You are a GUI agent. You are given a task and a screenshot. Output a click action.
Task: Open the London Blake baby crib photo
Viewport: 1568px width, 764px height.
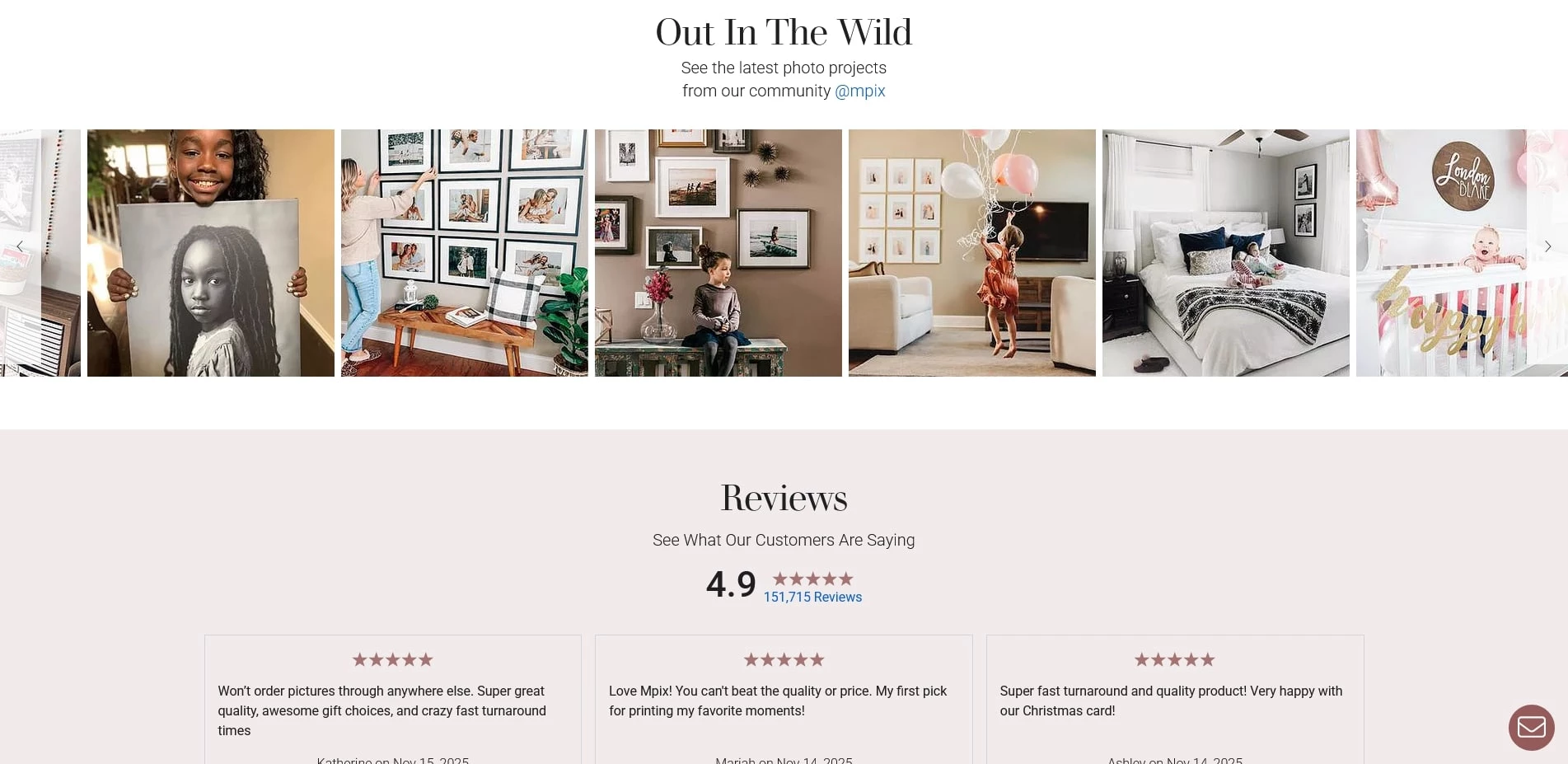coord(1462,253)
